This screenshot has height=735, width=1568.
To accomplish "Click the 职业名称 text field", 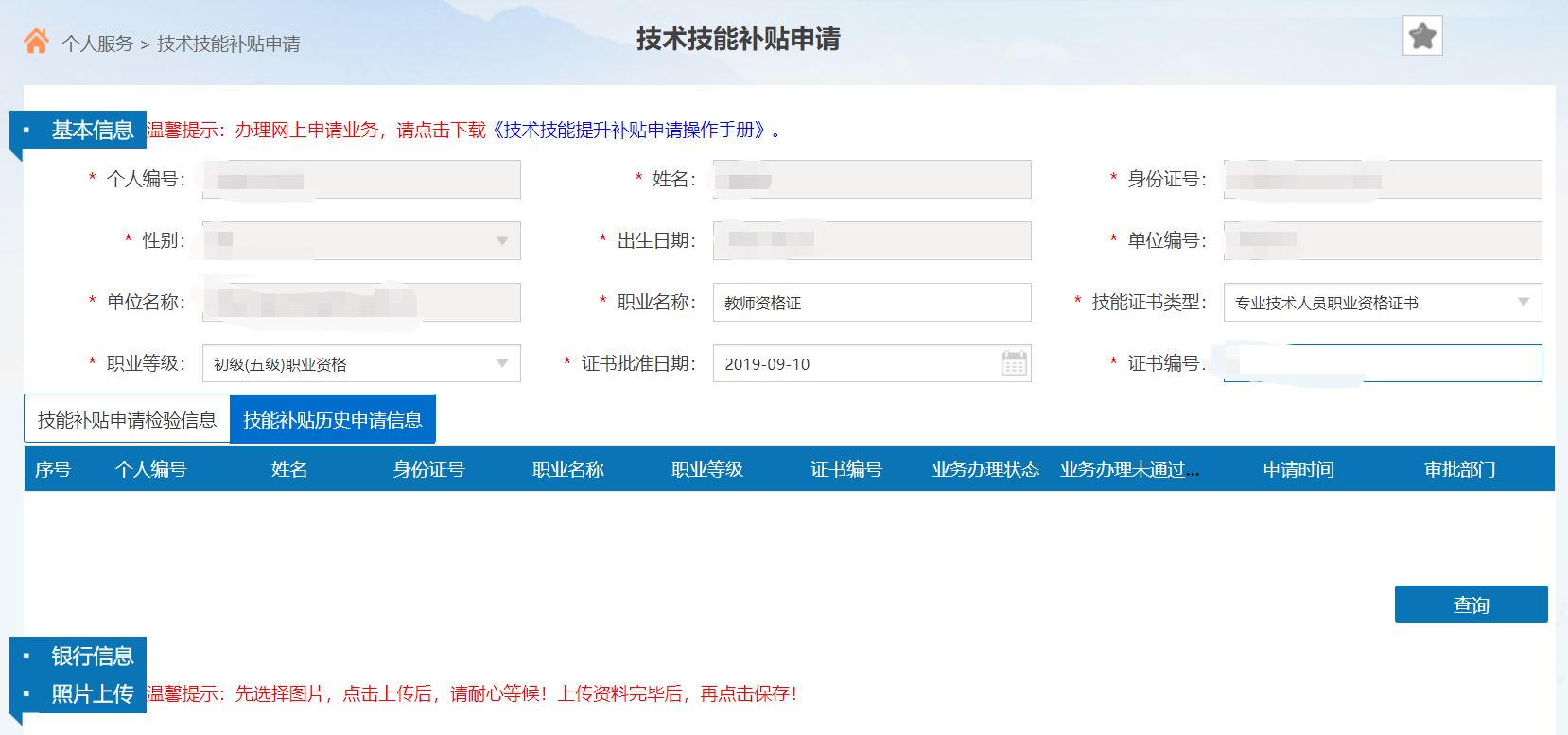I will coord(871,303).
